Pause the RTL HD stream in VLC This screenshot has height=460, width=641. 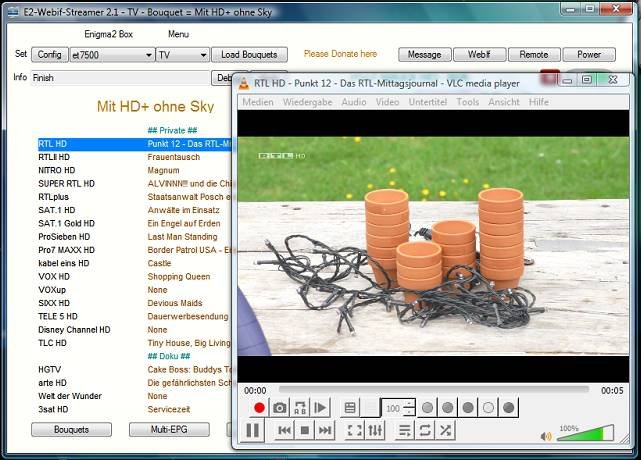tap(253, 430)
